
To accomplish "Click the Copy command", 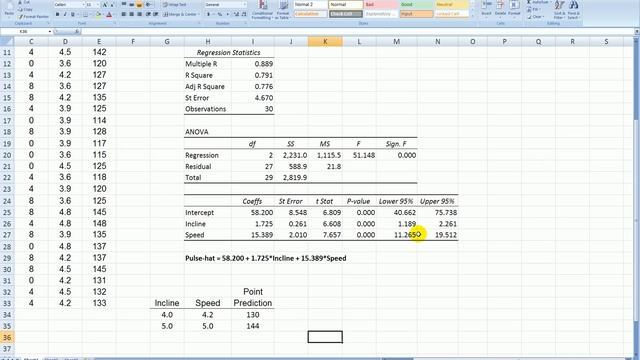I will click(x=26, y=9).
